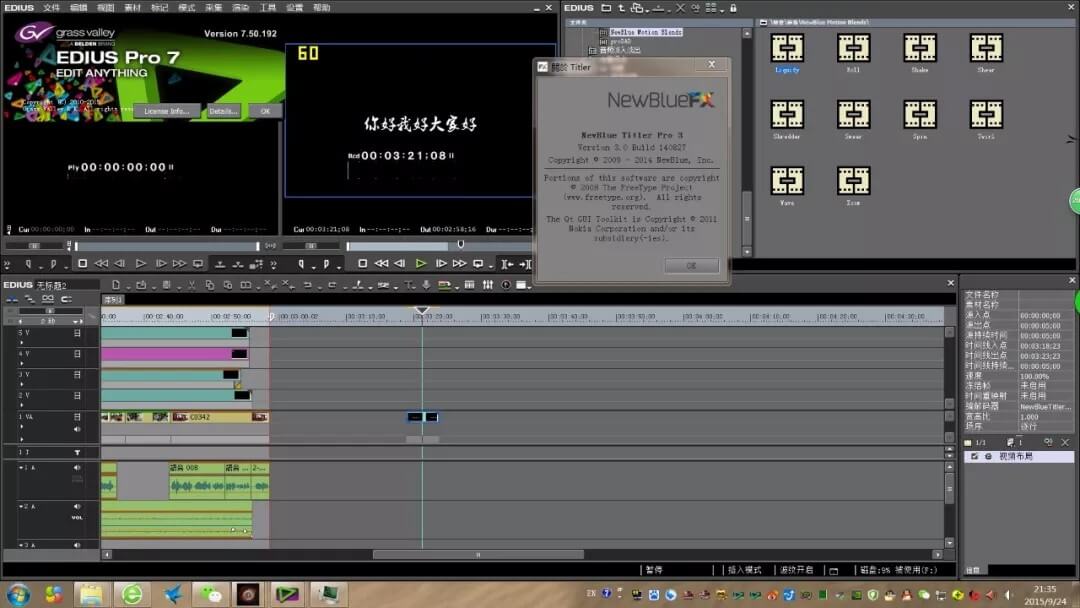Viewport: 1080px width, 608px height.
Task: Click the copy icon in timeline toolbar
Action: click(210, 285)
